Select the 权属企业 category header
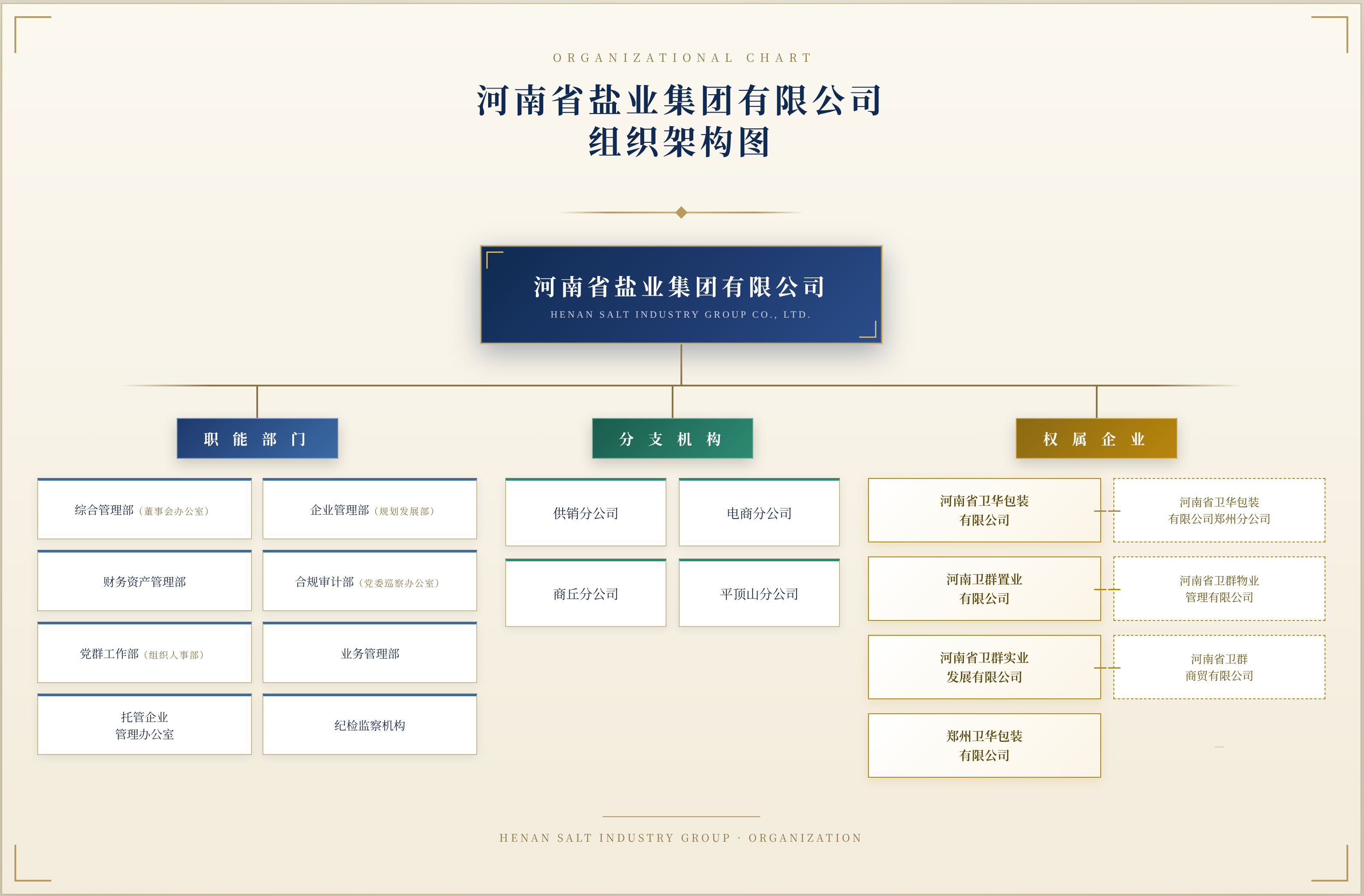The height and width of the screenshot is (896, 1364). (1096, 439)
